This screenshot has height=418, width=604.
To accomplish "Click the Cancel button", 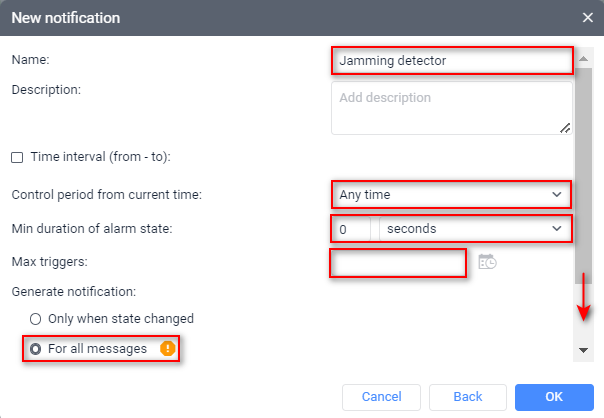I will pyautogui.click(x=381, y=397).
